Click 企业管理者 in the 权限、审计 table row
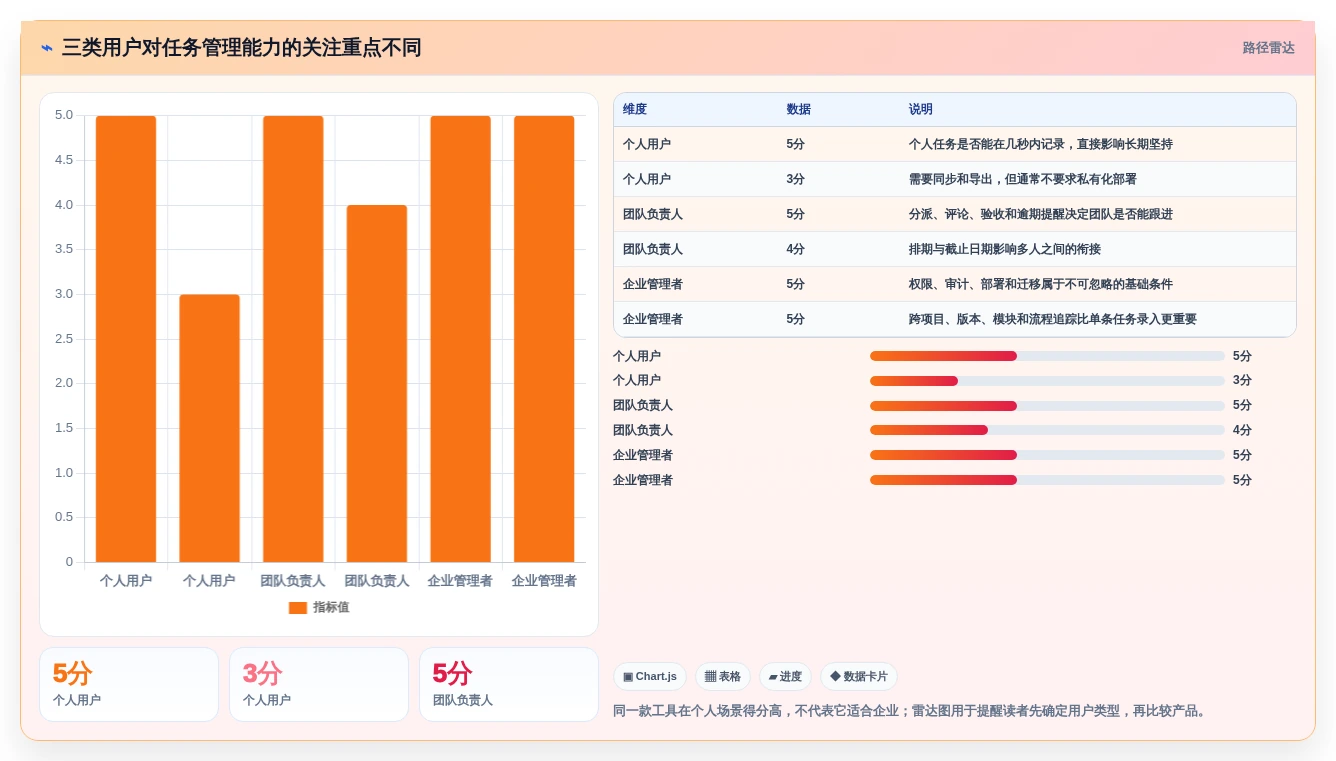The image size is (1336, 761). tap(653, 284)
